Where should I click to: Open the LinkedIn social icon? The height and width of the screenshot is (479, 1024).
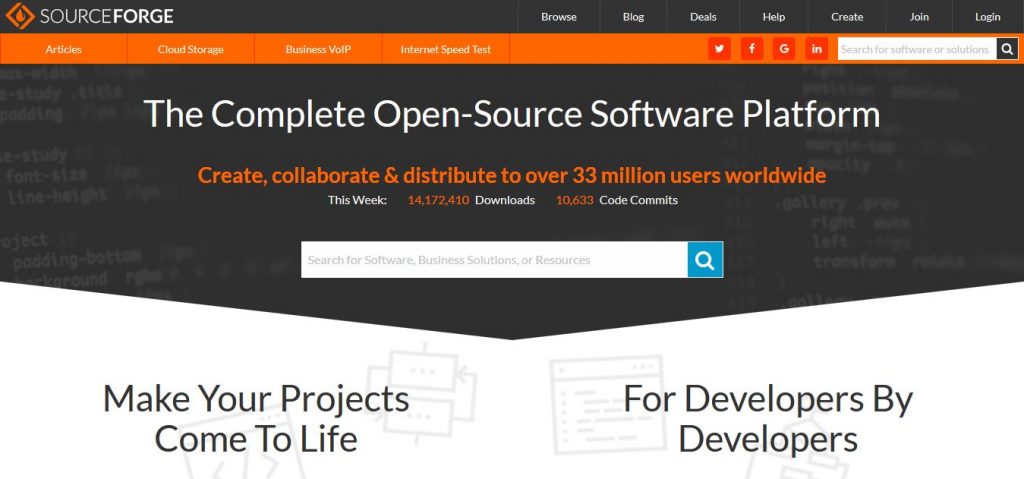pos(816,49)
